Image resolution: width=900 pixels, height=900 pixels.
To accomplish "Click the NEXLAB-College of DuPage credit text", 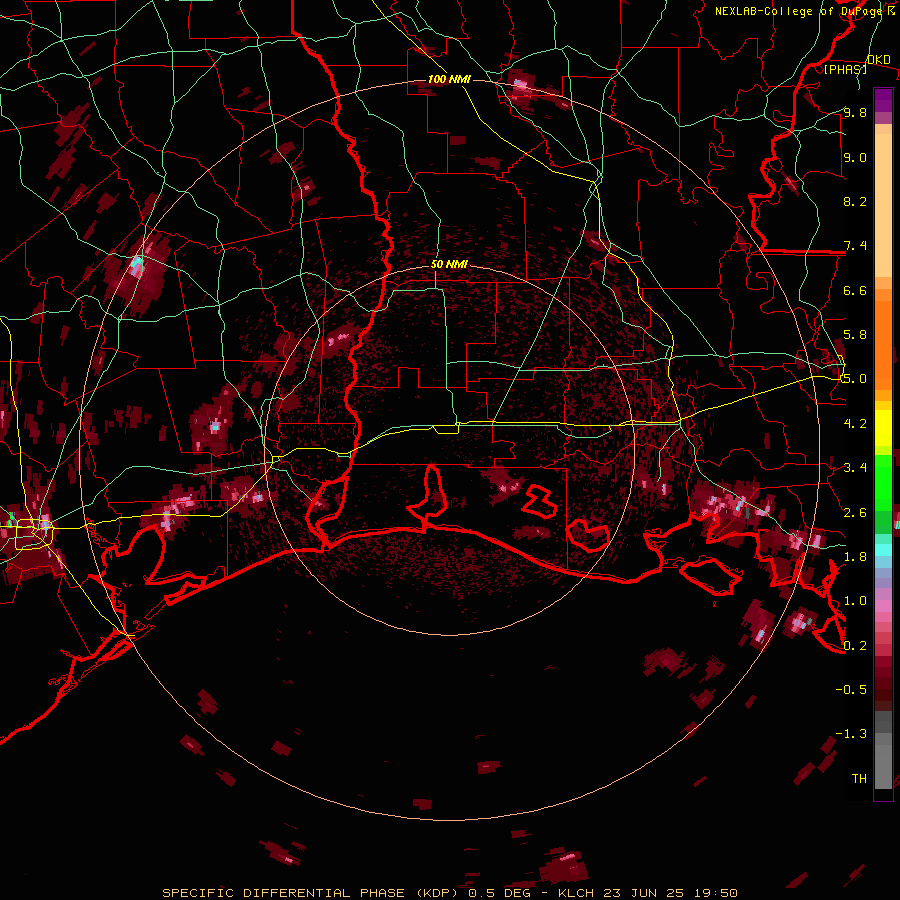I will 804,11.
